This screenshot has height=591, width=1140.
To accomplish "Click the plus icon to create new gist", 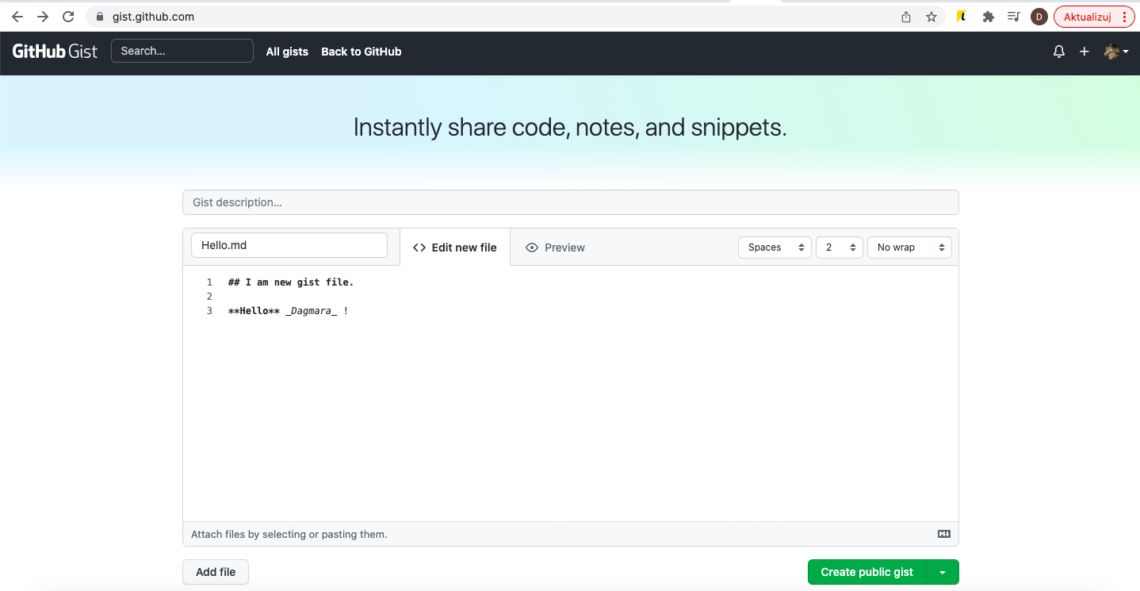I will (1084, 51).
